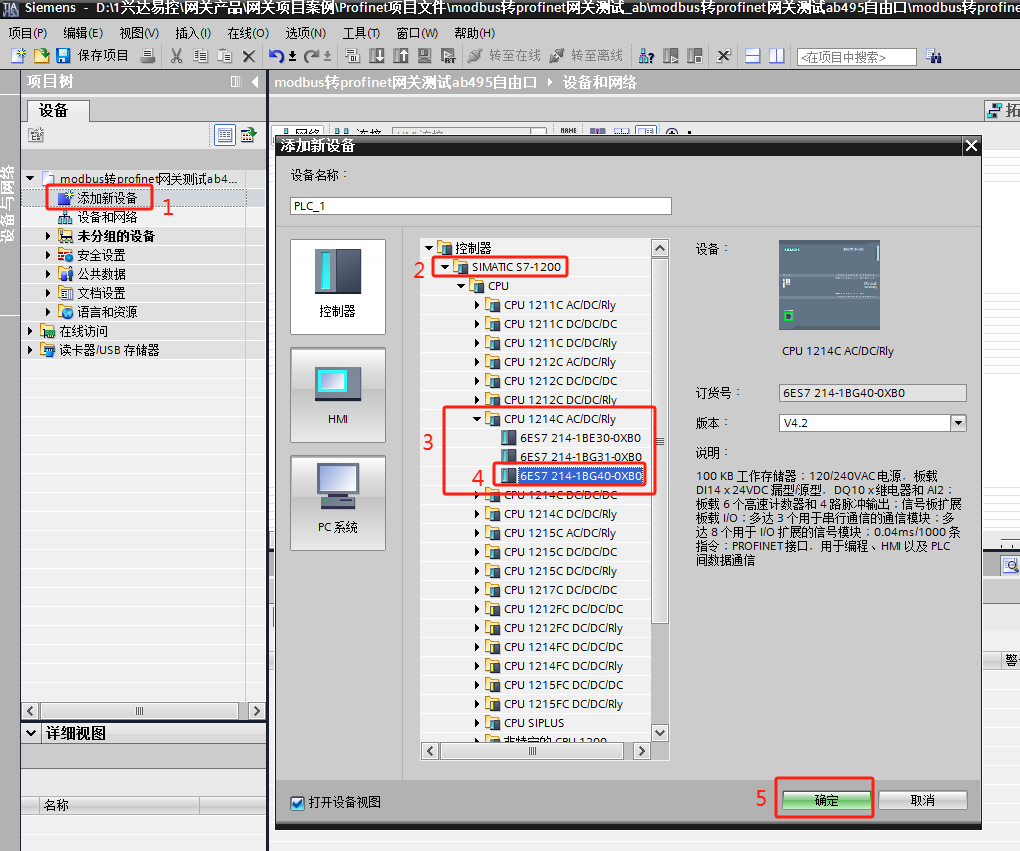Click the Download to device icon
The width and height of the screenshot is (1020, 851).
click(377, 56)
